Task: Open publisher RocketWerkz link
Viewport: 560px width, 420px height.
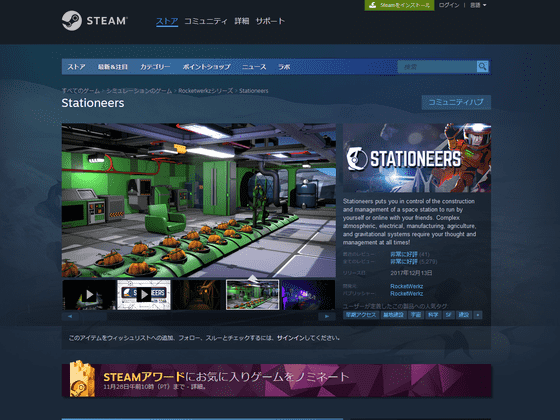Action: pyautogui.click(x=406, y=294)
